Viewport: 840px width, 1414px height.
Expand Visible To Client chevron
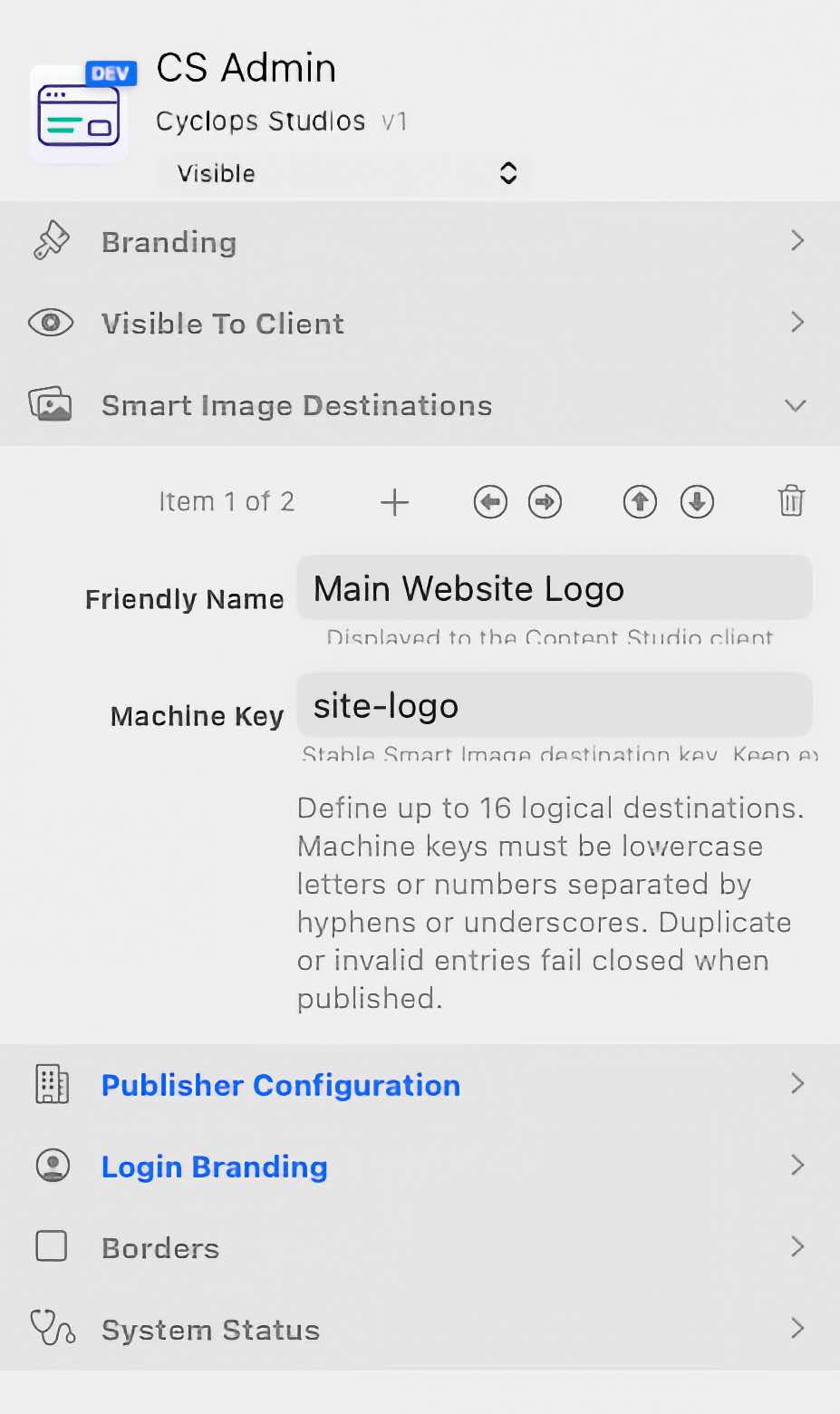coord(797,322)
